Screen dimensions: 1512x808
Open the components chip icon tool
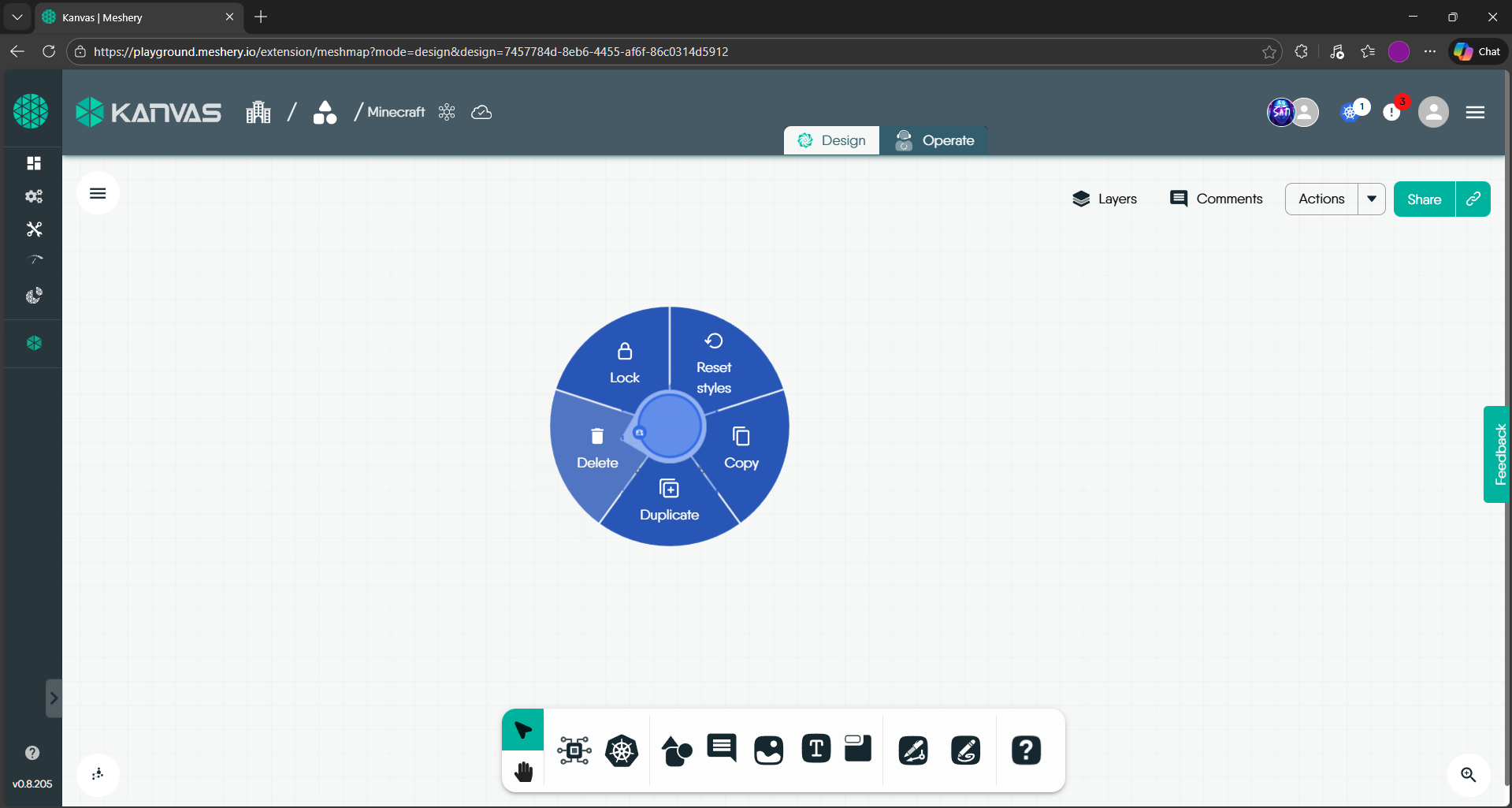[x=574, y=750]
